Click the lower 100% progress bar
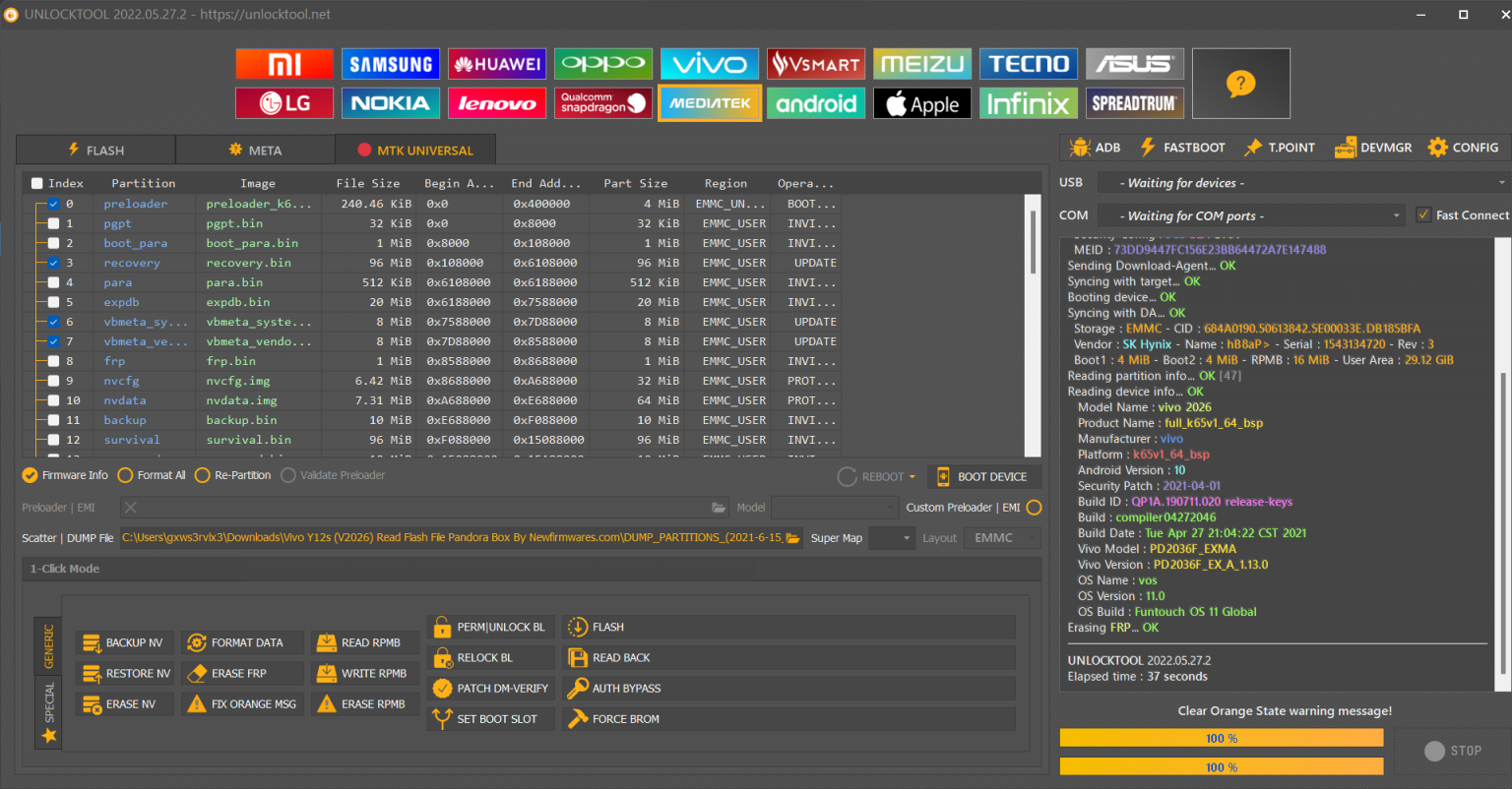The image size is (1512, 789). coord(1221,766)
